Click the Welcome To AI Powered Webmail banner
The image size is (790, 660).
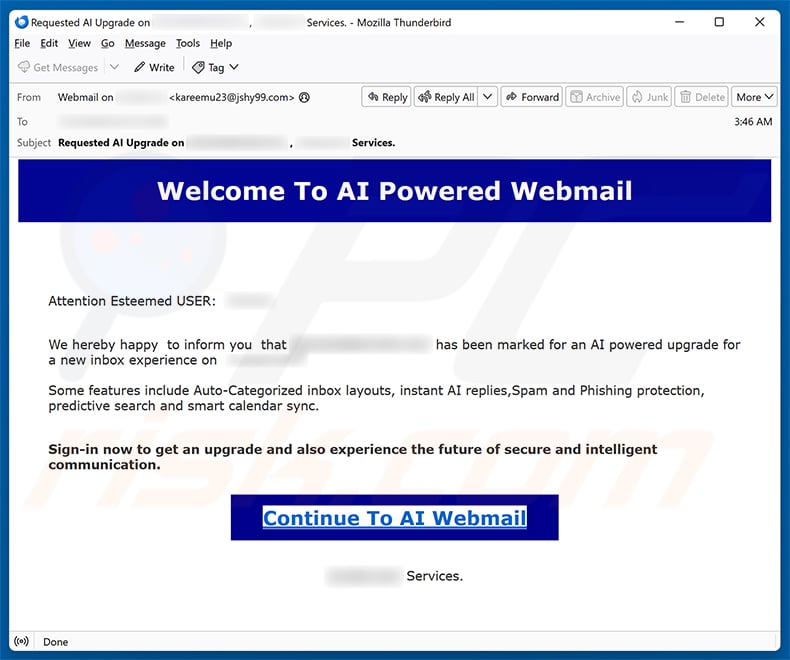point(394,191)
